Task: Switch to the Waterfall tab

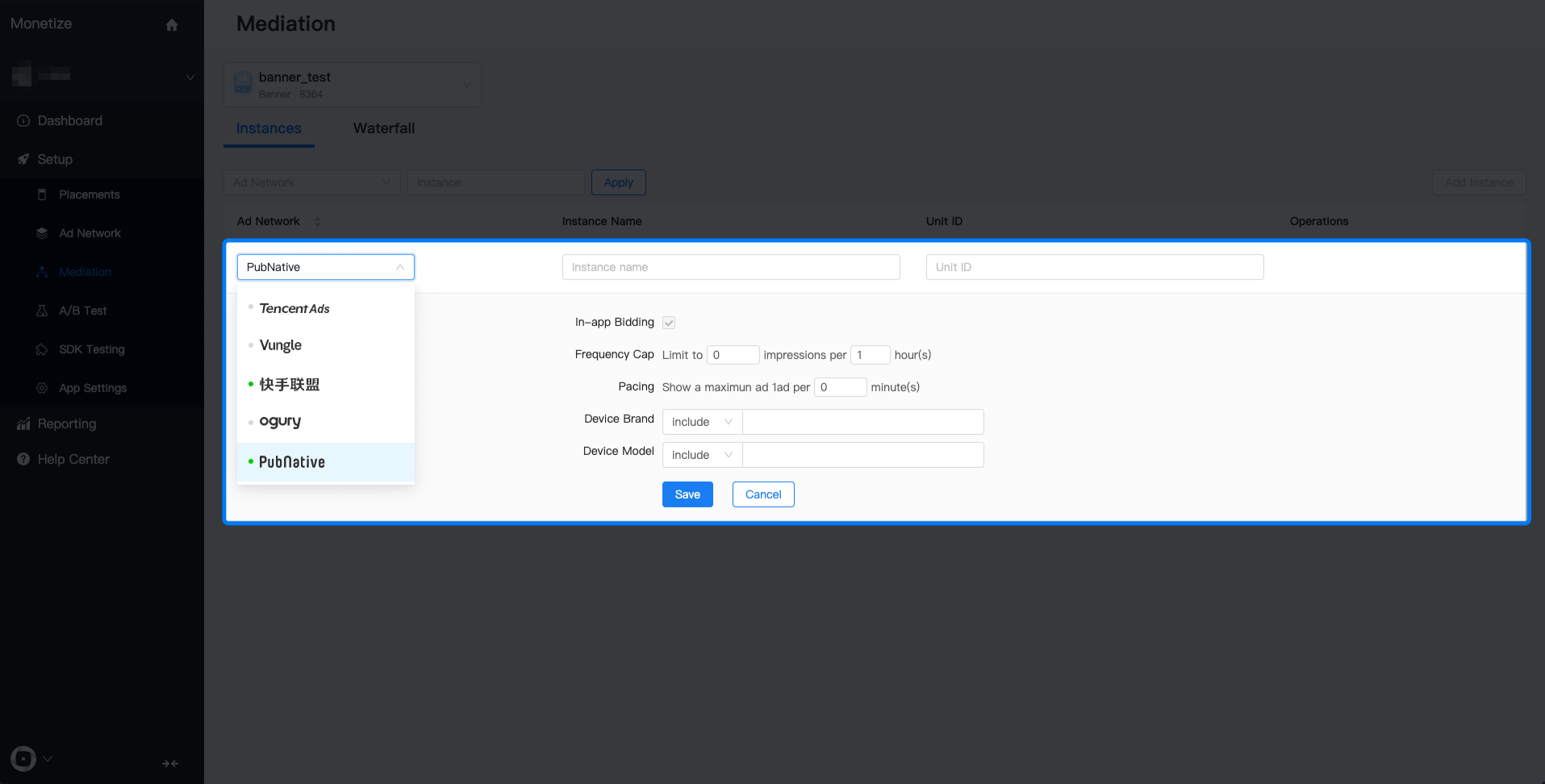Action: (384, 128)
